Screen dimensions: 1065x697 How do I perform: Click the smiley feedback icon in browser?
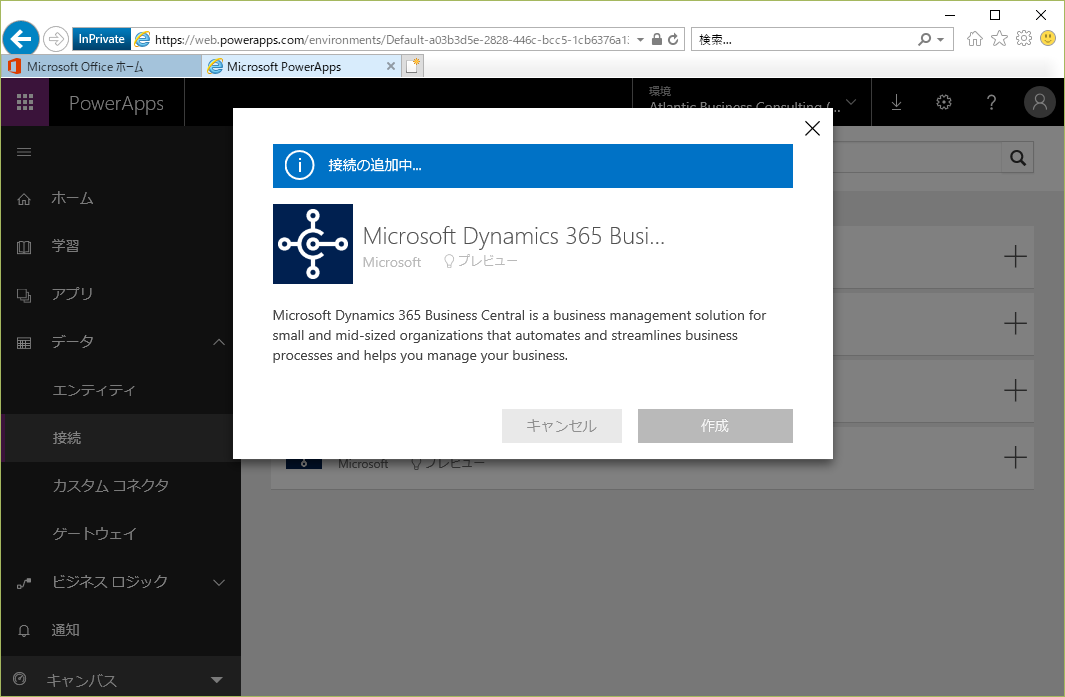1048,39
